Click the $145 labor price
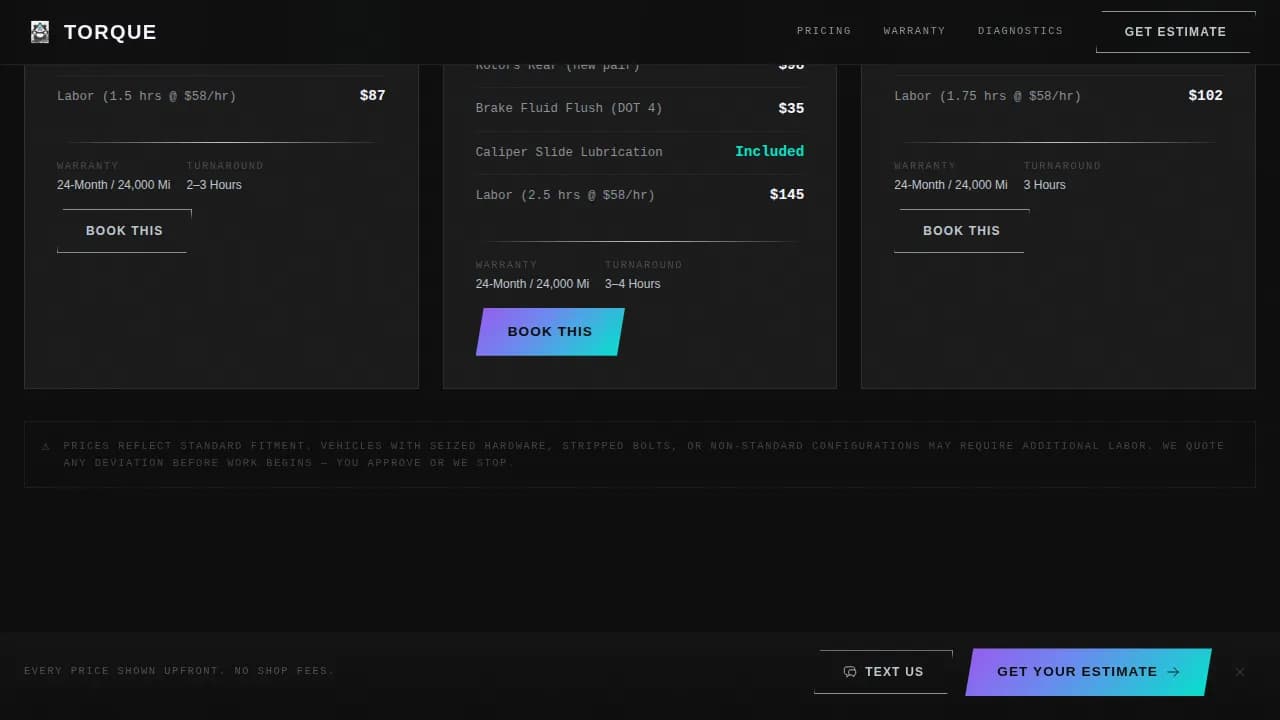Screen dimensions: 1280x720 coord(787,195)
